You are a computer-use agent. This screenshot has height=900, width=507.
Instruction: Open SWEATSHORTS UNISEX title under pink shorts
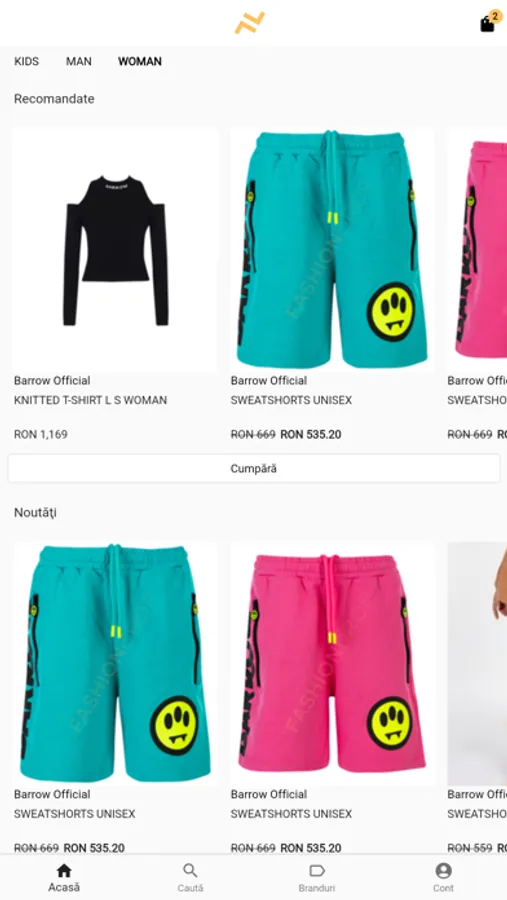click(291, 814)
